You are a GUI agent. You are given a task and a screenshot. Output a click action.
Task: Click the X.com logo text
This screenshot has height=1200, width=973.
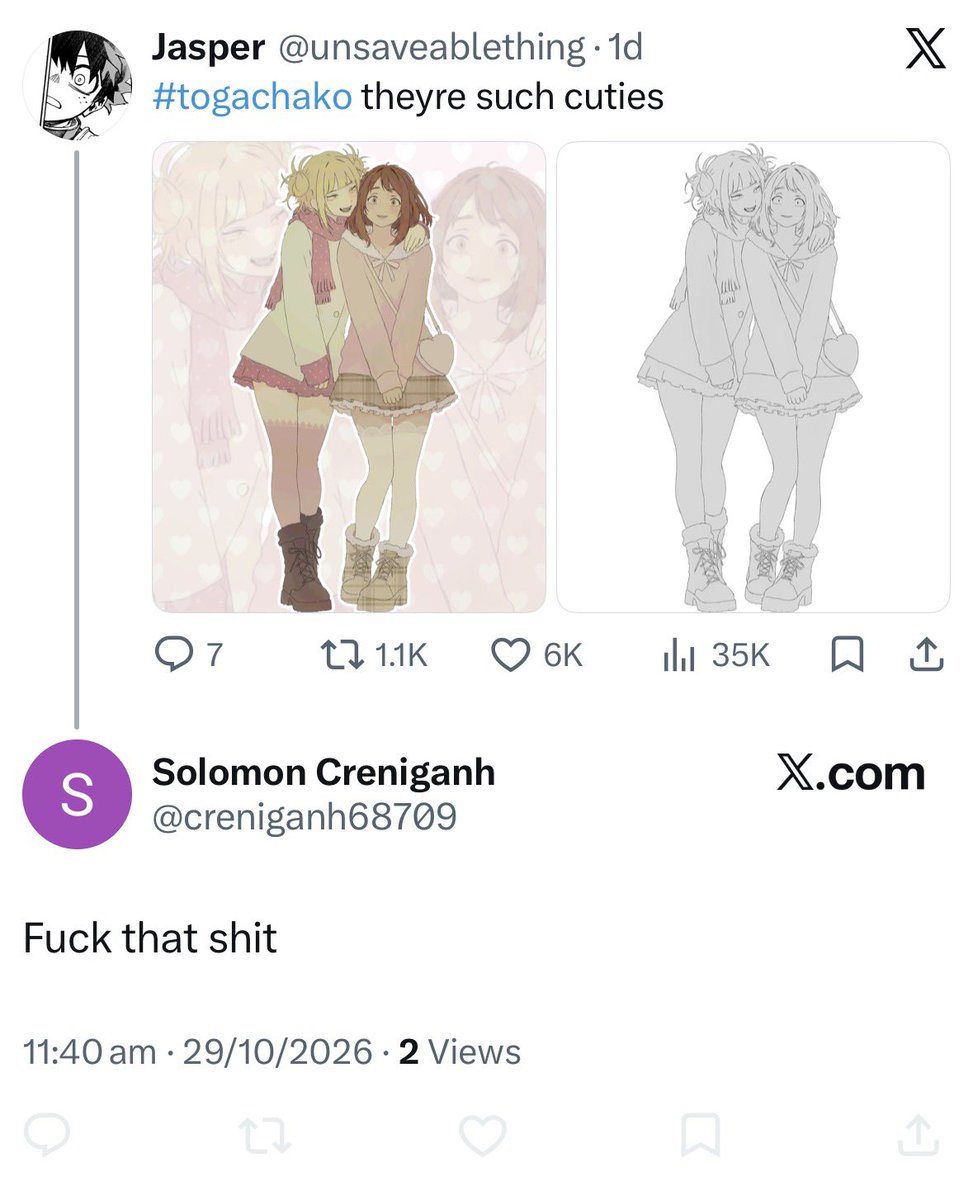[x=851, y=774]
